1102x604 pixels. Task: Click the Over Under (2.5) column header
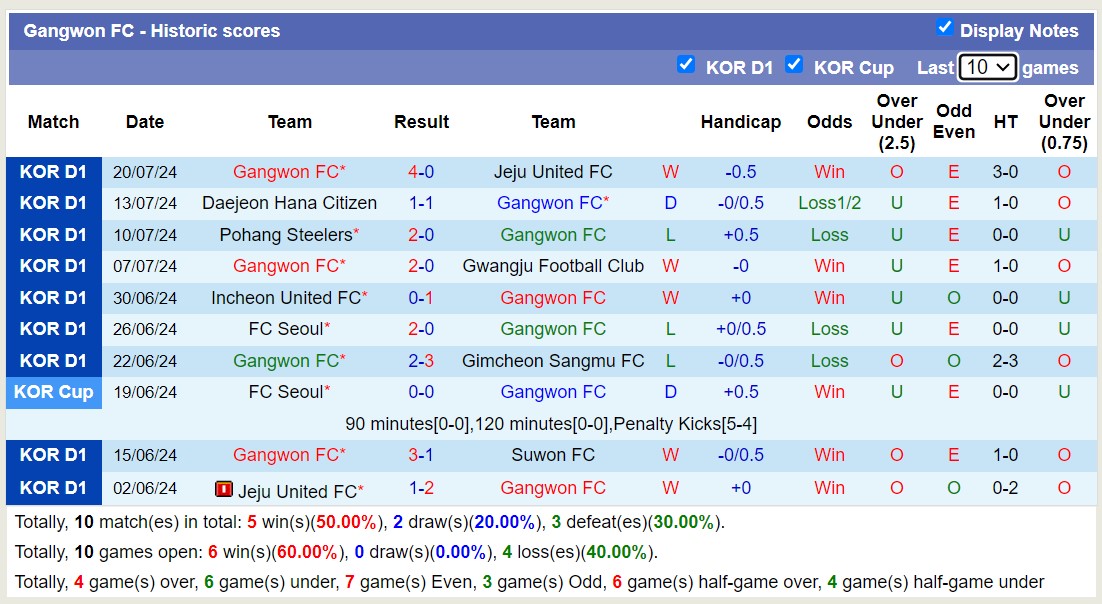pos(896,122)
